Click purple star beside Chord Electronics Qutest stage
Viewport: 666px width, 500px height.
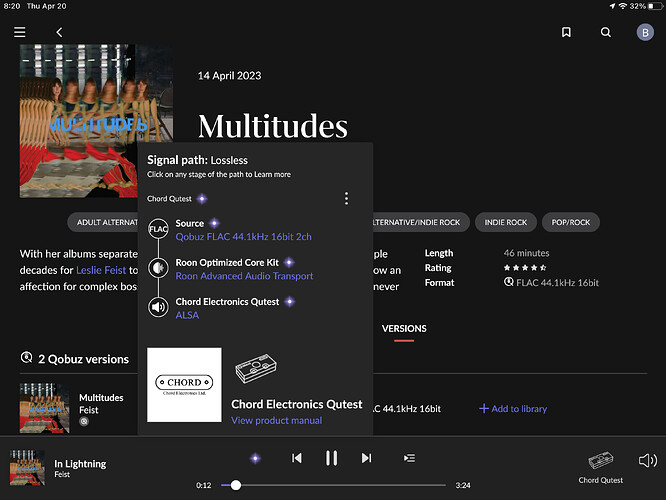coord(290,302)
